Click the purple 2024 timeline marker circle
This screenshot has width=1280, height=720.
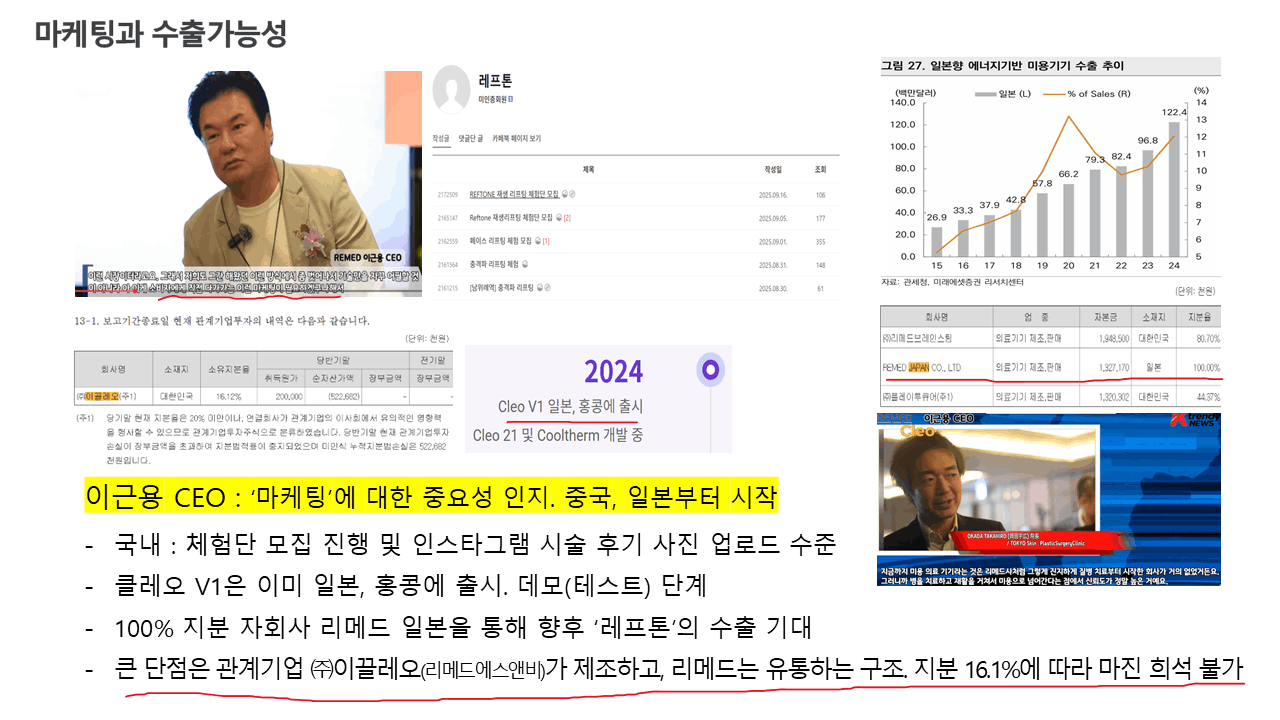(x=710, y=370)
